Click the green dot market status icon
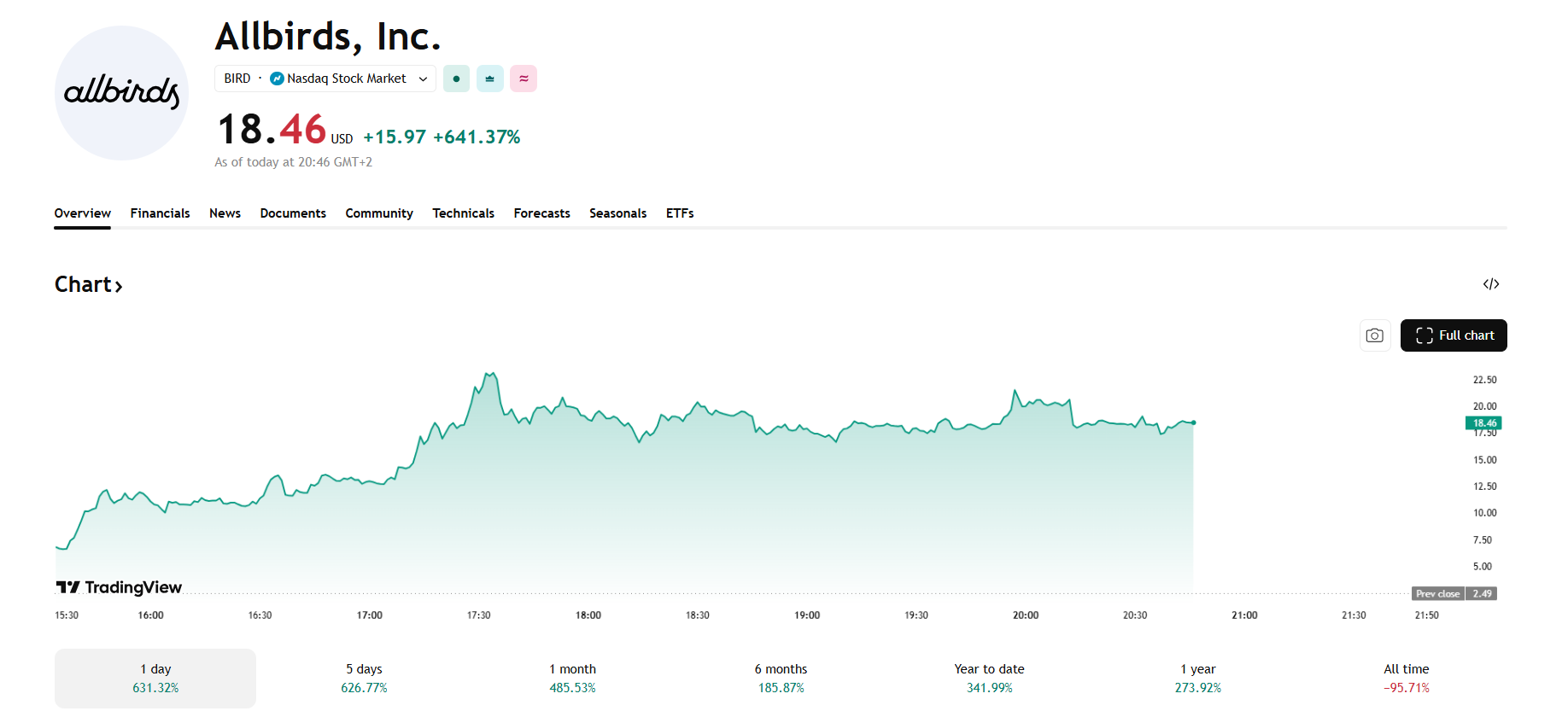 pyautogui.click(x=456, y=79)
